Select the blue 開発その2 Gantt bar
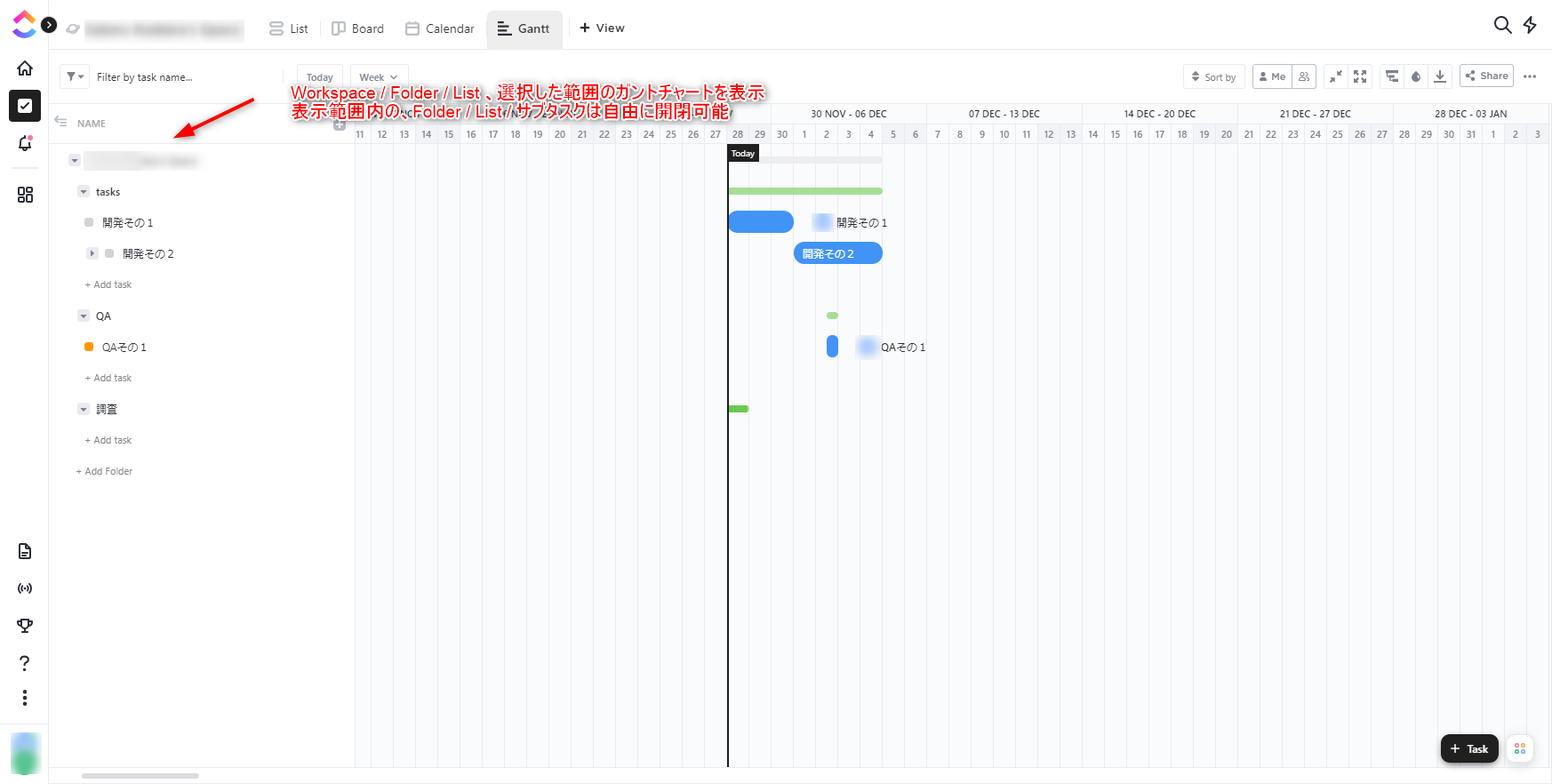This screenshot has width=1552, height=784. pos(838,253)
